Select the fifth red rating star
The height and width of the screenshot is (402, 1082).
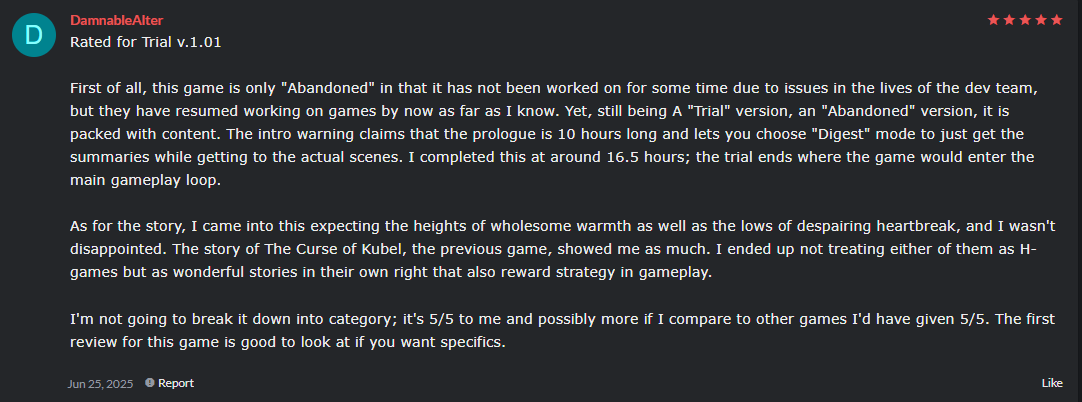(1056, 20)
